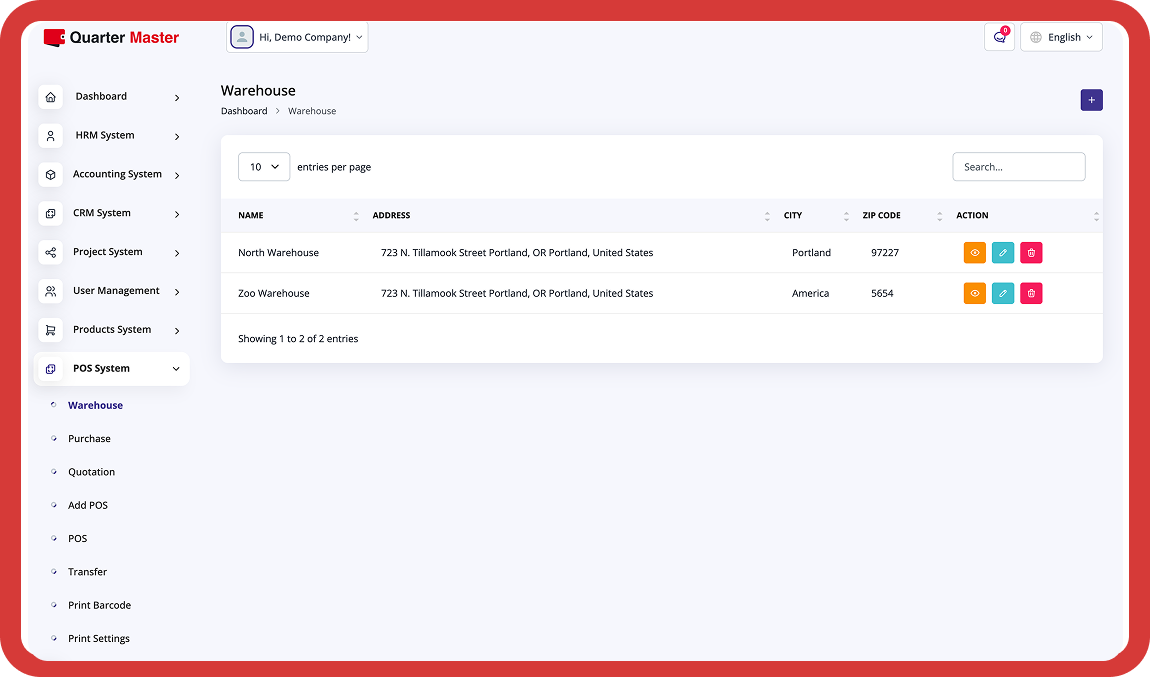
Task: Open the Dashboard breadcrumb link
Action: coord(244,110)
